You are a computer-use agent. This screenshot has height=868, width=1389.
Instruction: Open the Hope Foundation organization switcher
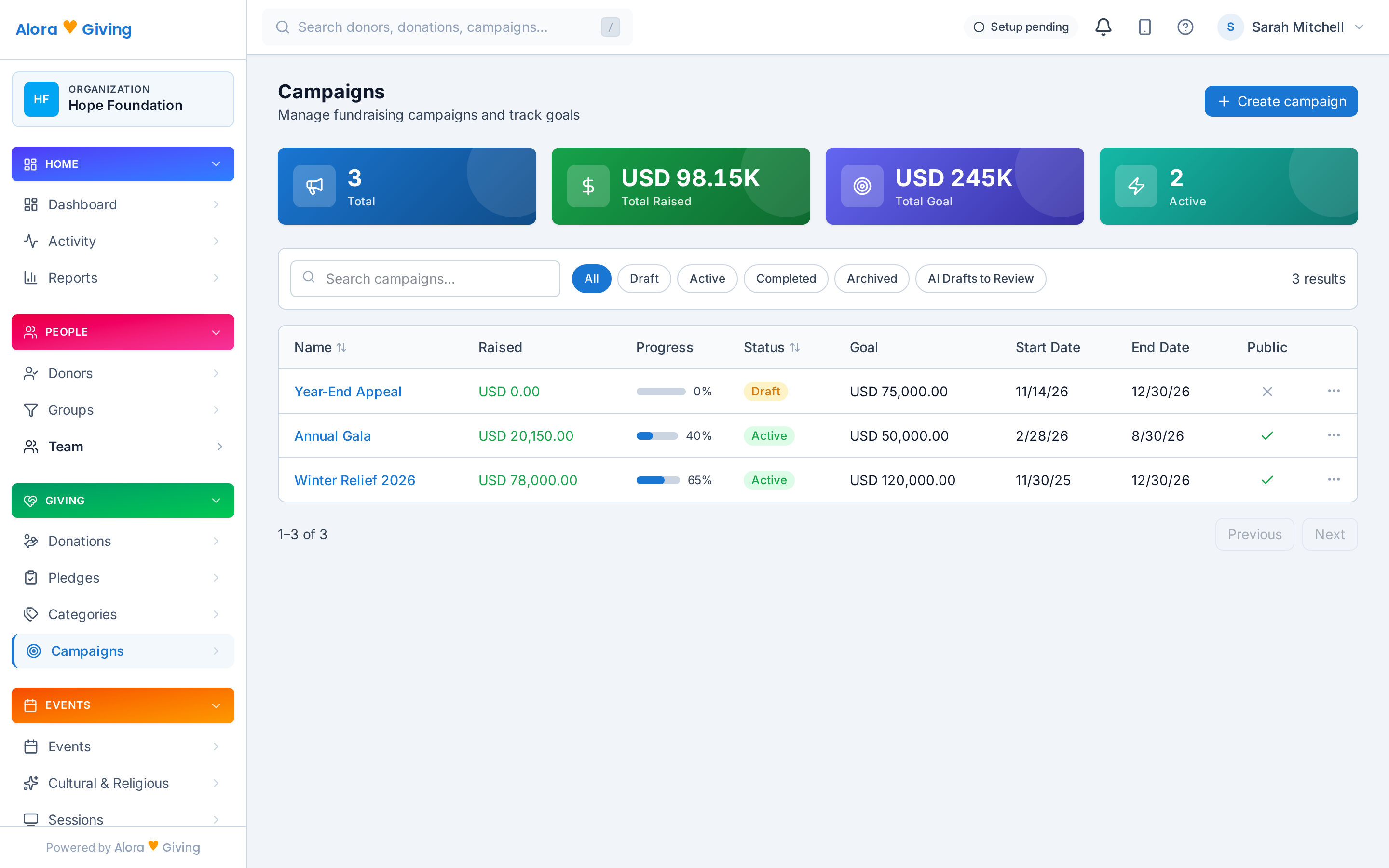click(x=123, y=99)
